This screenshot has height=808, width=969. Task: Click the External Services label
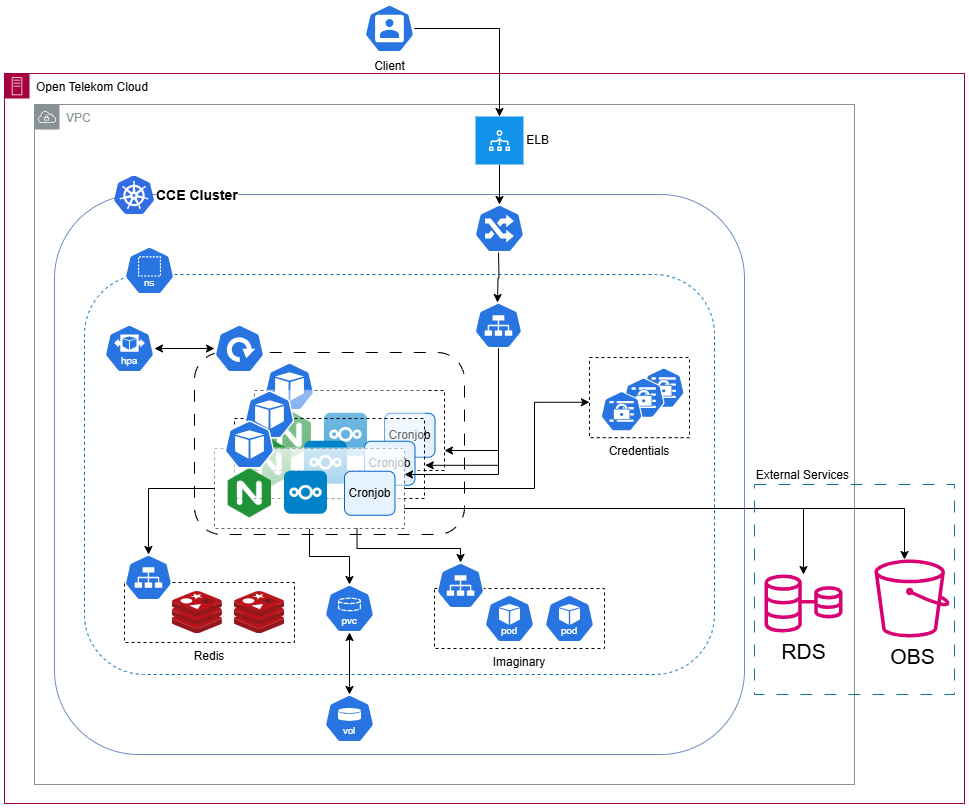coord(802,474)
